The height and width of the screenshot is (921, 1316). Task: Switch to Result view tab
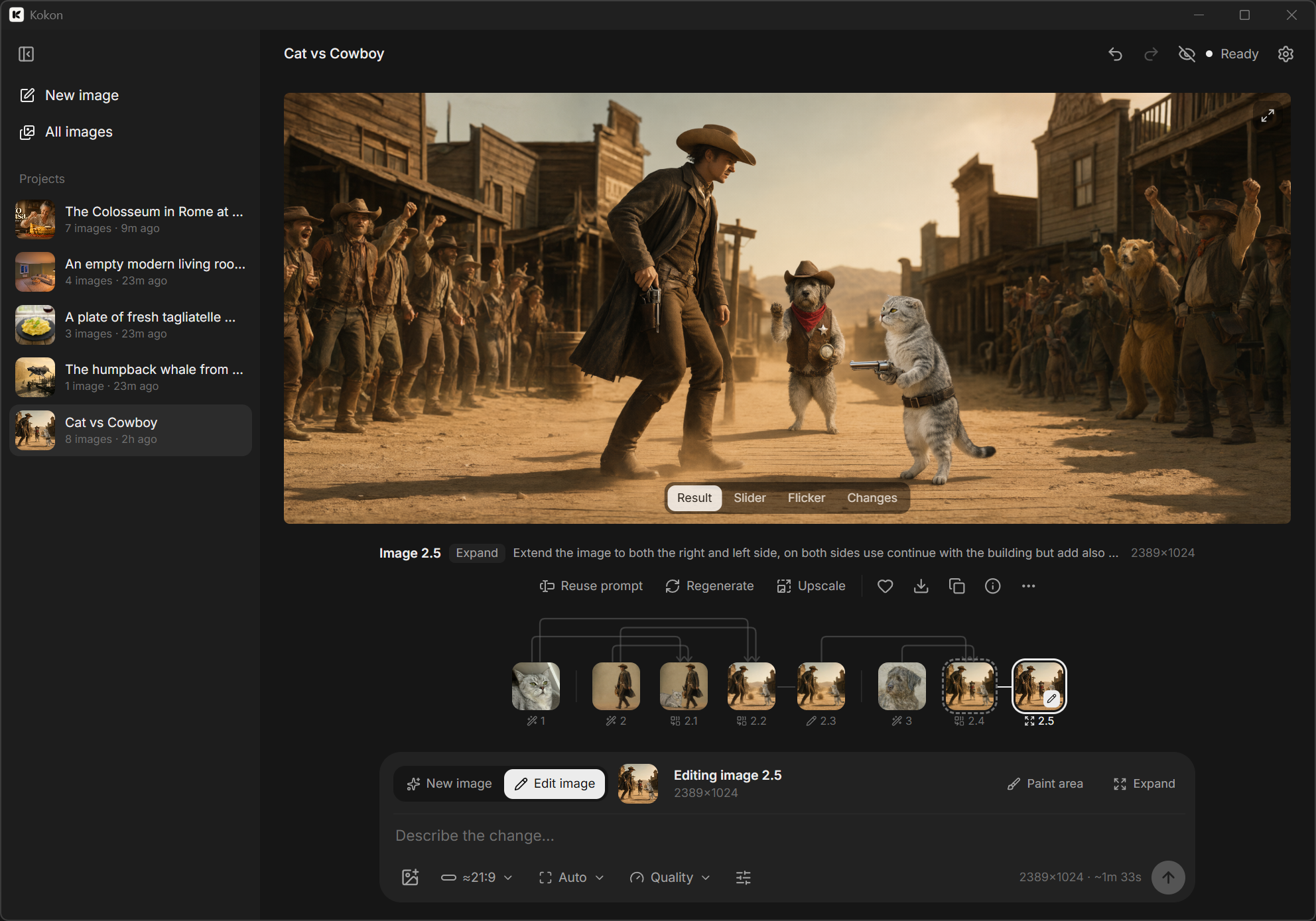[694, 498]
